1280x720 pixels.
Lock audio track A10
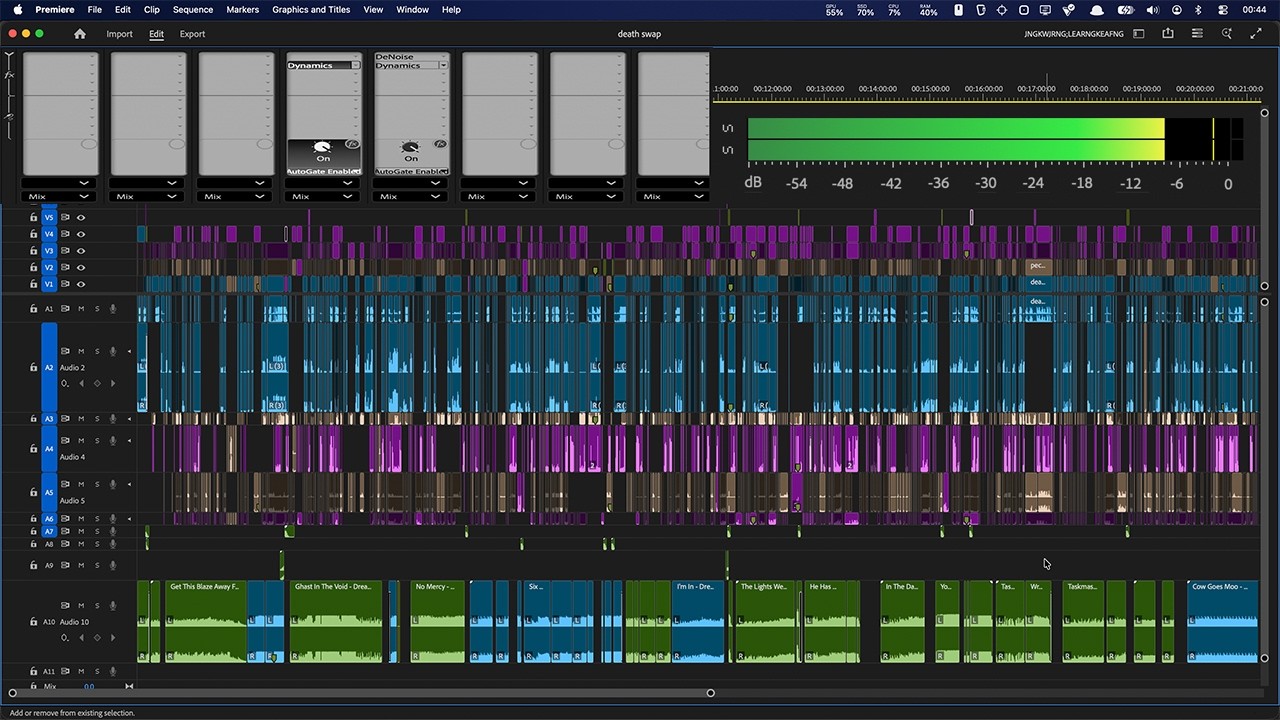[x=33, y=622]
